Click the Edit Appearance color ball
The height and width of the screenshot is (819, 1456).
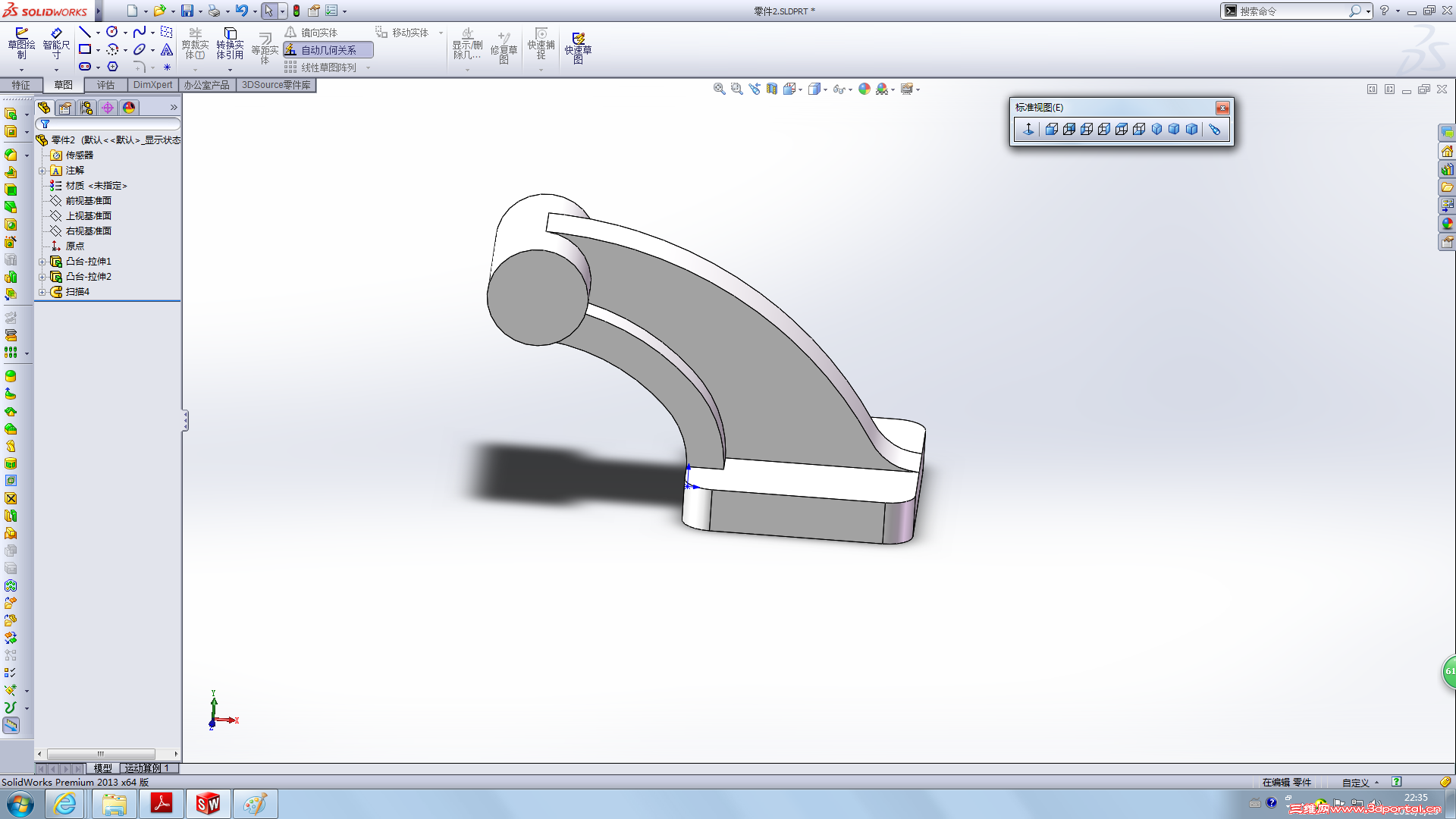click(864, 89)
